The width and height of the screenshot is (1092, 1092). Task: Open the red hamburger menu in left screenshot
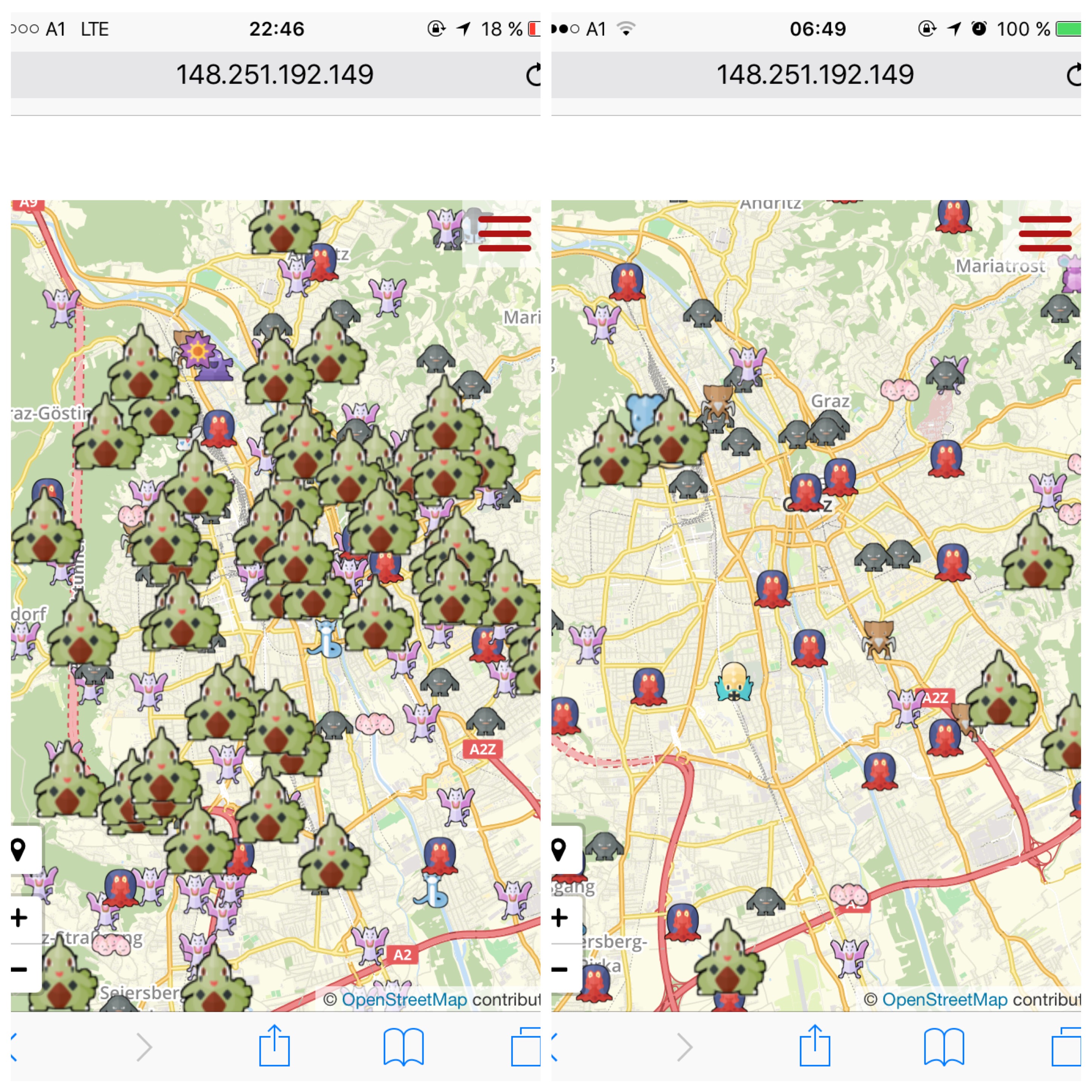504,233
